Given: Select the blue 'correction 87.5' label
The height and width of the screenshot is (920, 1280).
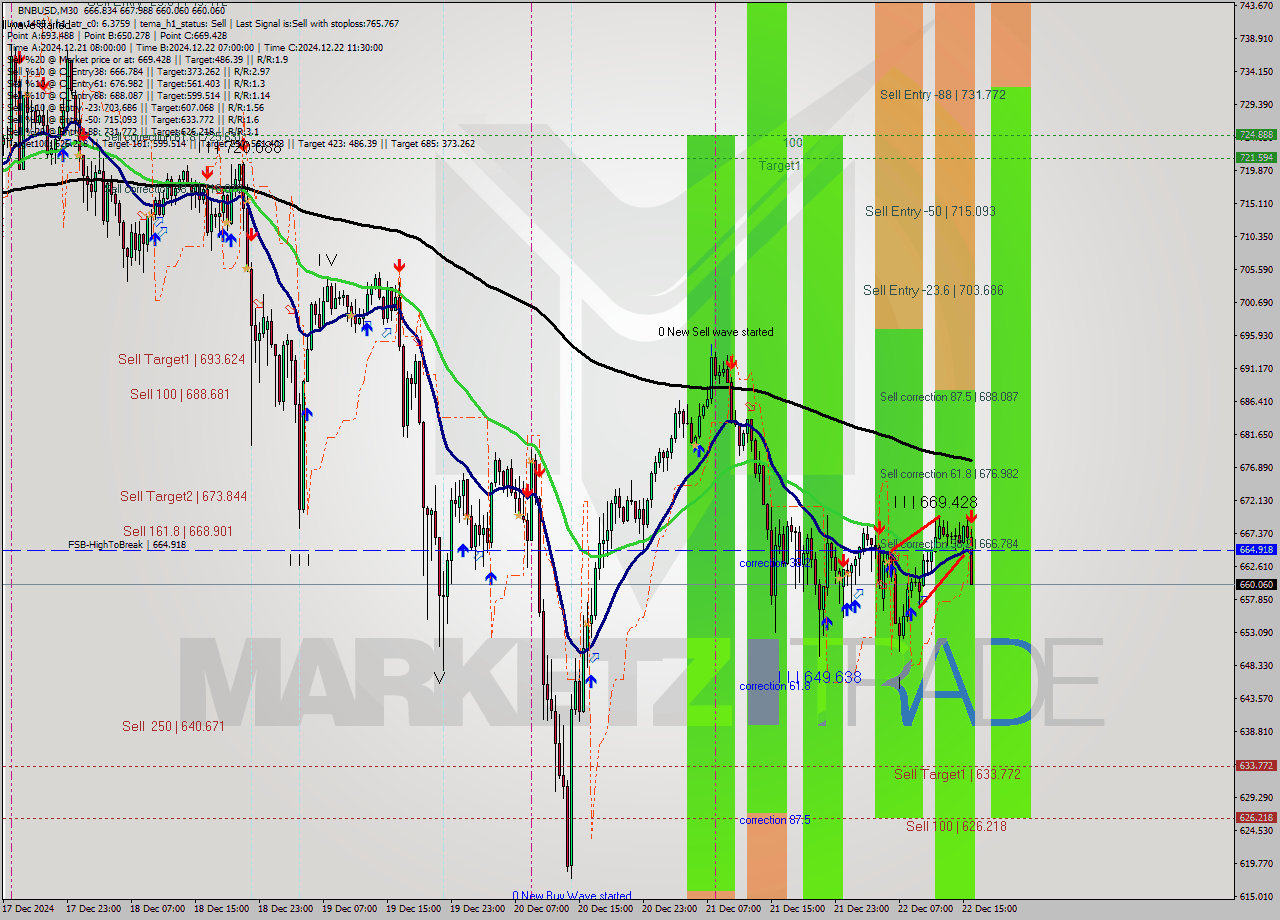Looking at the screenshot, I should [775, 820].
